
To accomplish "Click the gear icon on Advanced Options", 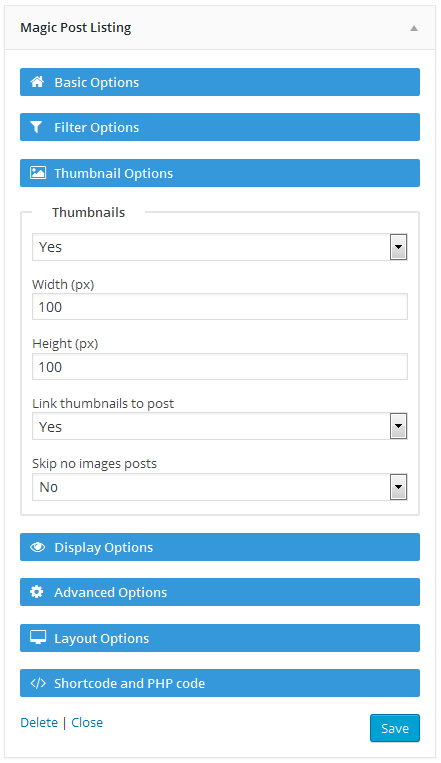I will [37, 592].
